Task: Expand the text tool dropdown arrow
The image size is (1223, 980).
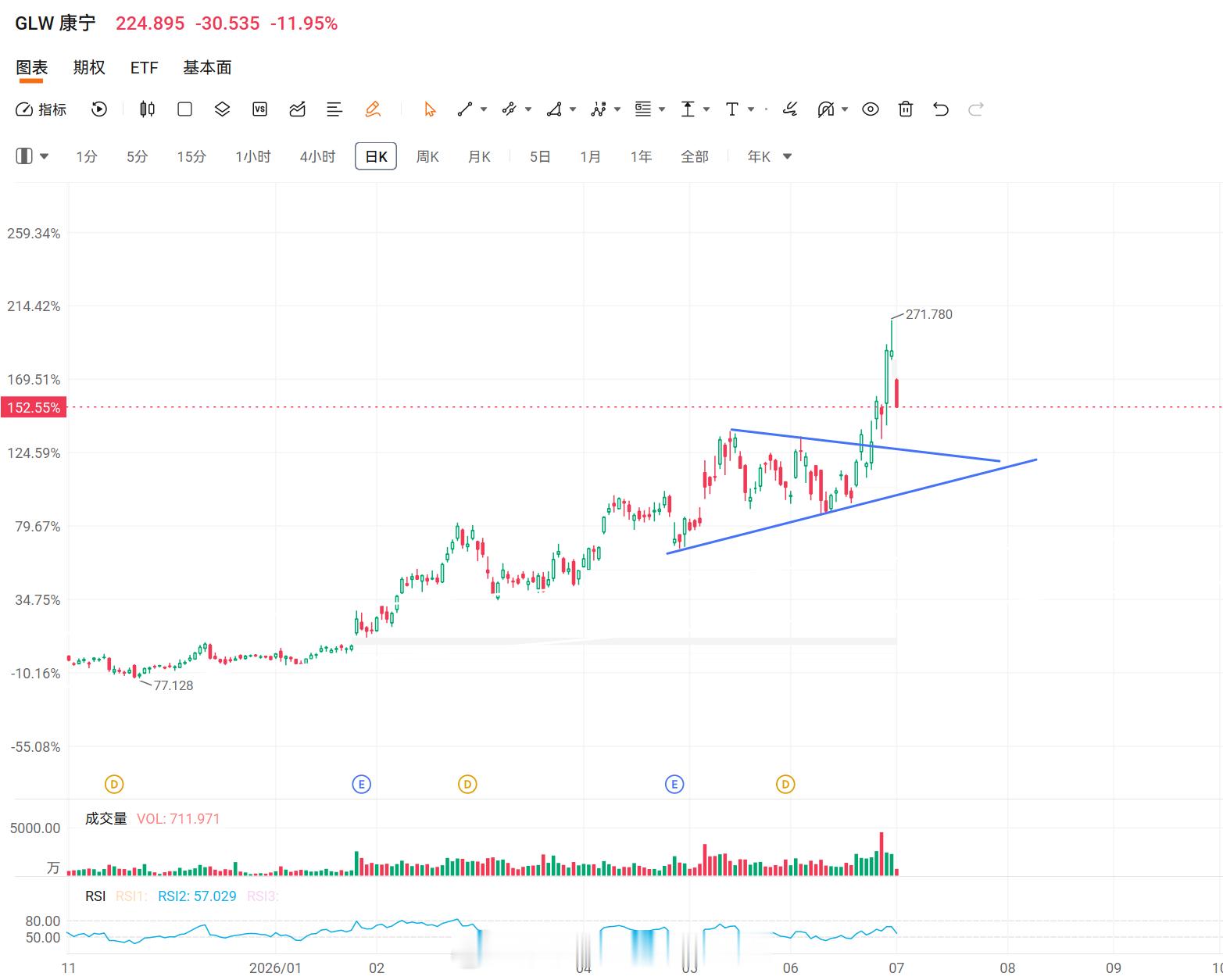Action: click(x=751, y=109)
